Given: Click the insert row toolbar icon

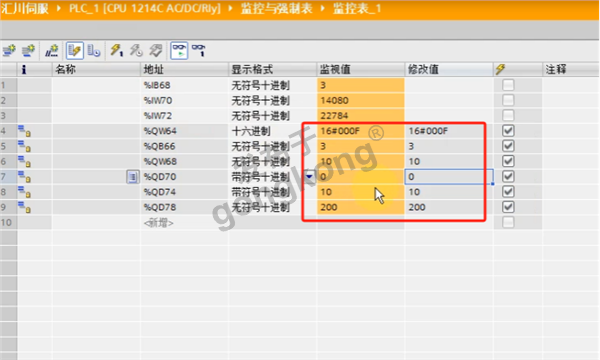Looking at the screenshot, I should pyautogui.click(x=9, y=50).
